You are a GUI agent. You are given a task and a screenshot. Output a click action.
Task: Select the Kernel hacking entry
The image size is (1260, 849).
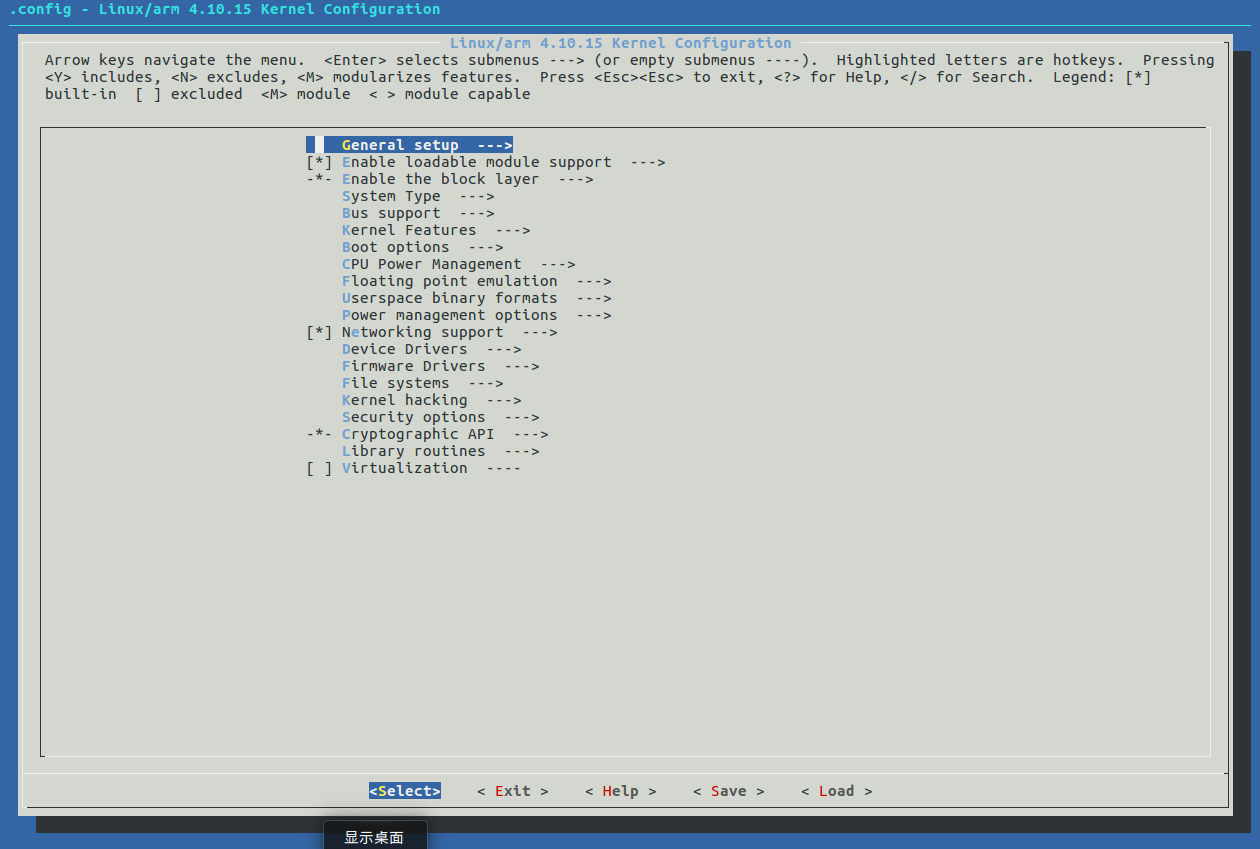pyautogui.click(x=404, y=399)
